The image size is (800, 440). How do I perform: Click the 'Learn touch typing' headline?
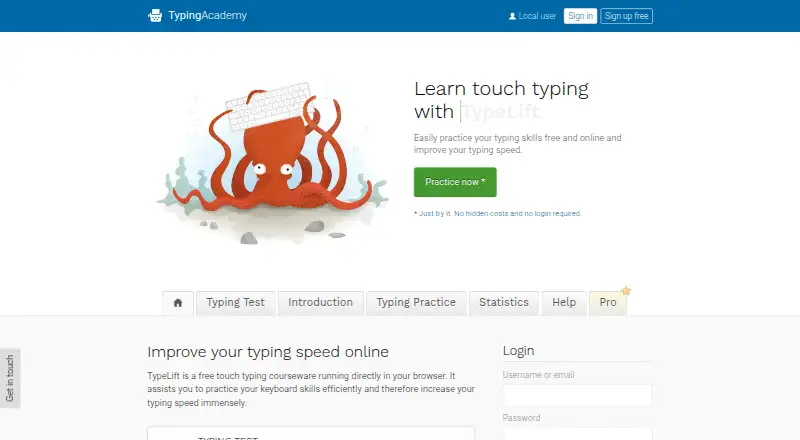[501, 89]
